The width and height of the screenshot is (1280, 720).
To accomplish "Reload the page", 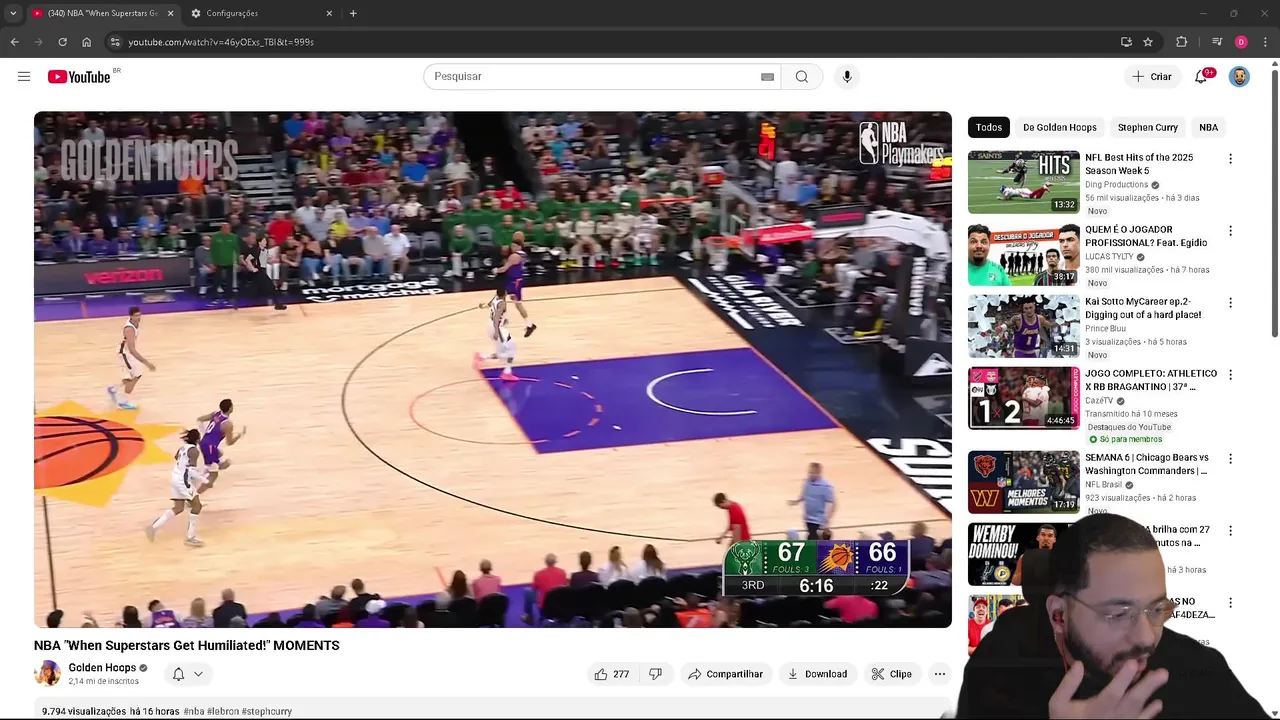I will [x=62, y=42].
